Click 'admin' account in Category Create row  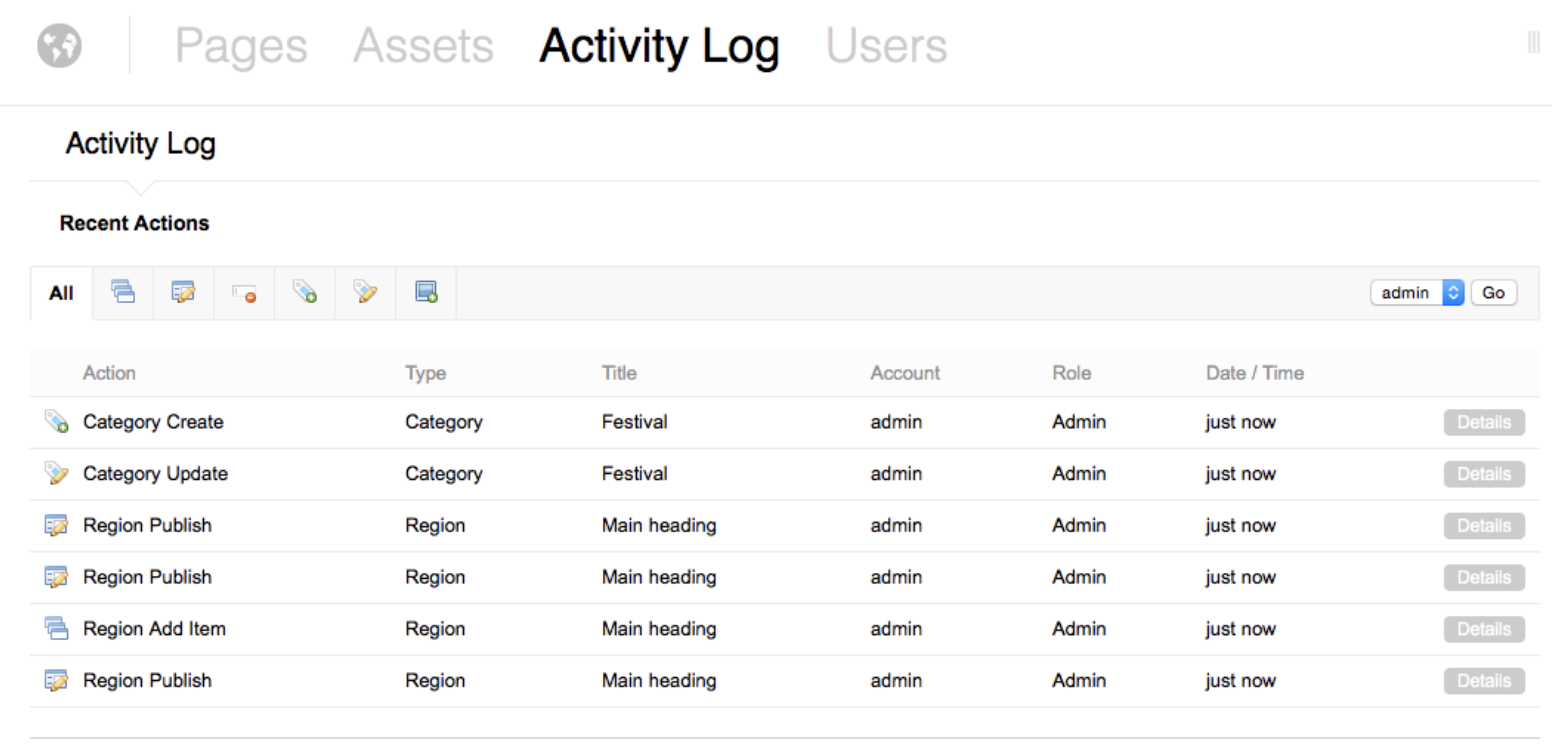[896, 422]
